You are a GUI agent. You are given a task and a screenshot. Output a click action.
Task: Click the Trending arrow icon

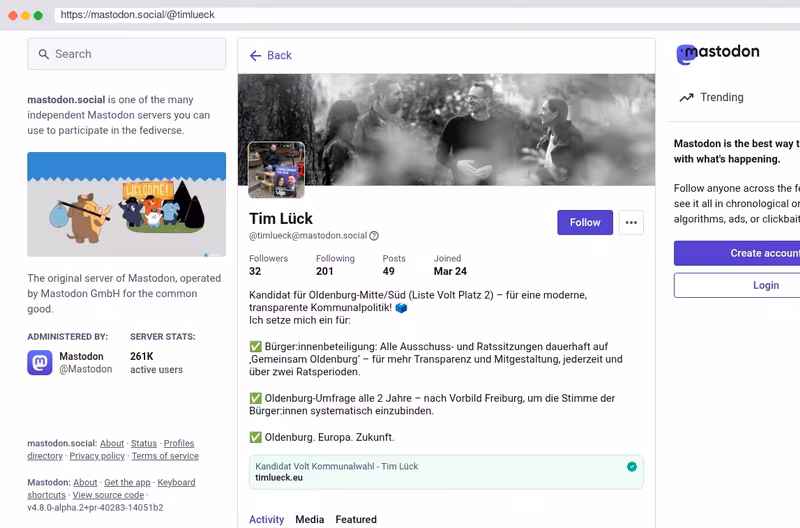(x=686, y=97)
